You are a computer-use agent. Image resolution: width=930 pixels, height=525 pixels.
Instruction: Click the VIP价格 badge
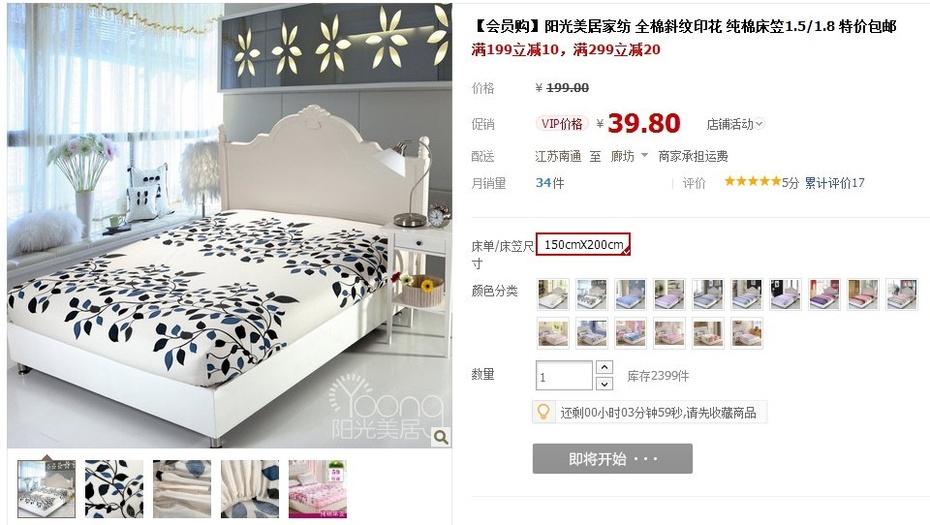562,123
